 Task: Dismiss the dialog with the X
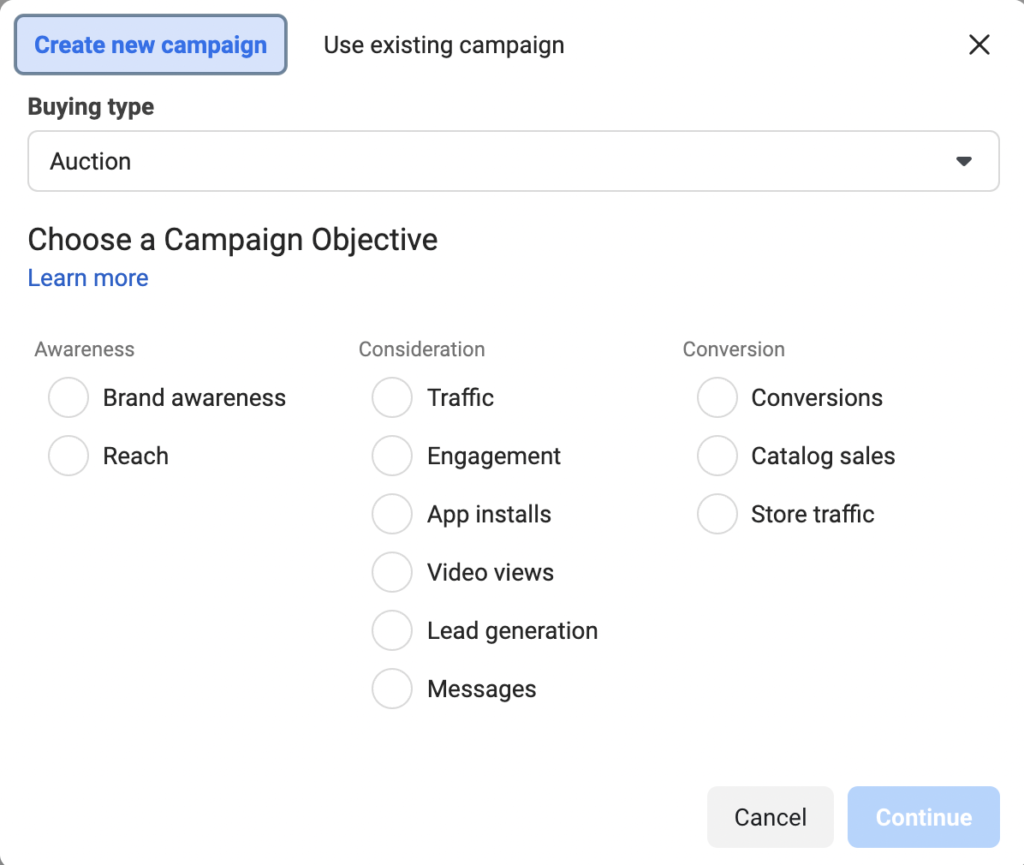[978, 45]
